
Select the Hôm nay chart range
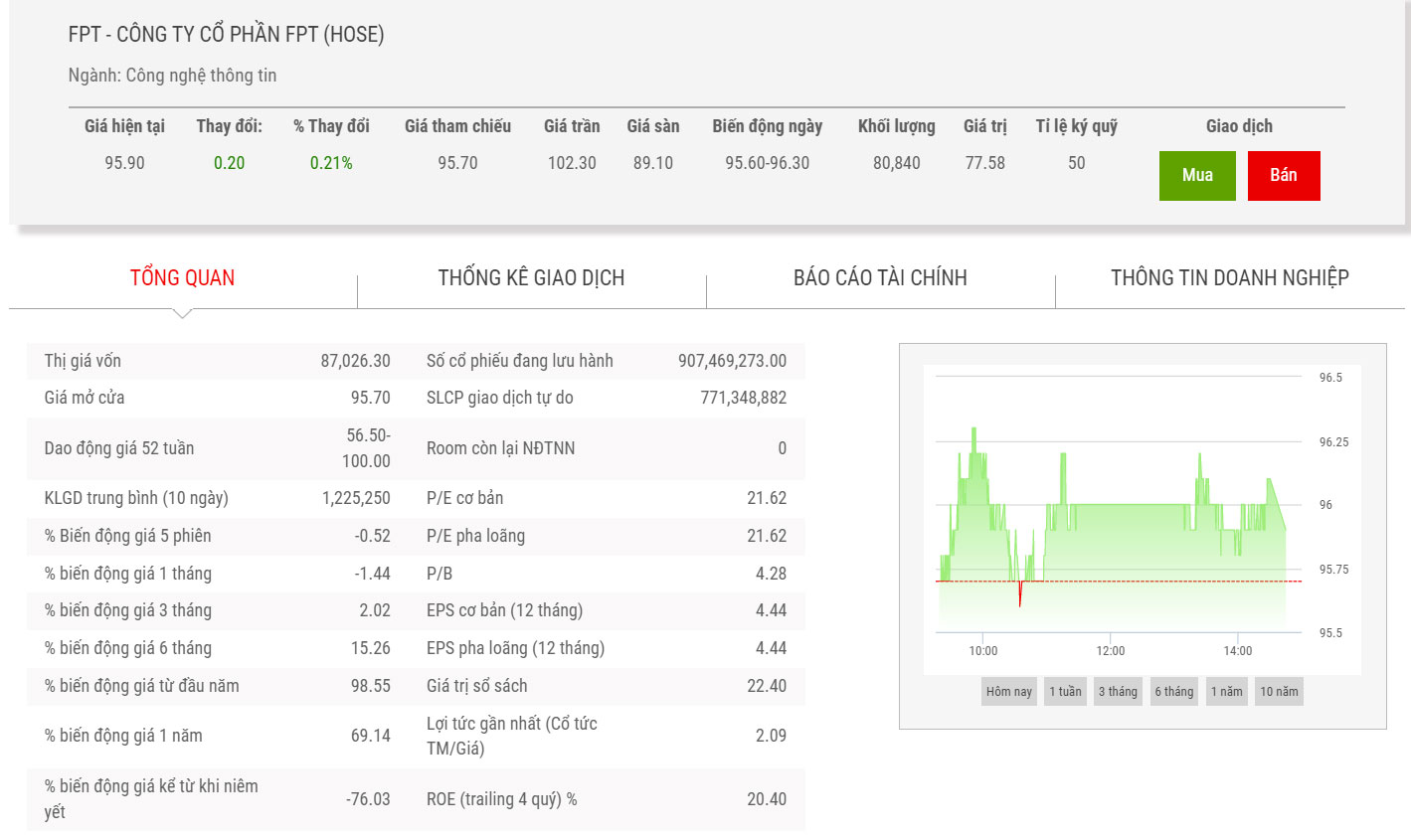point(1008,692)
